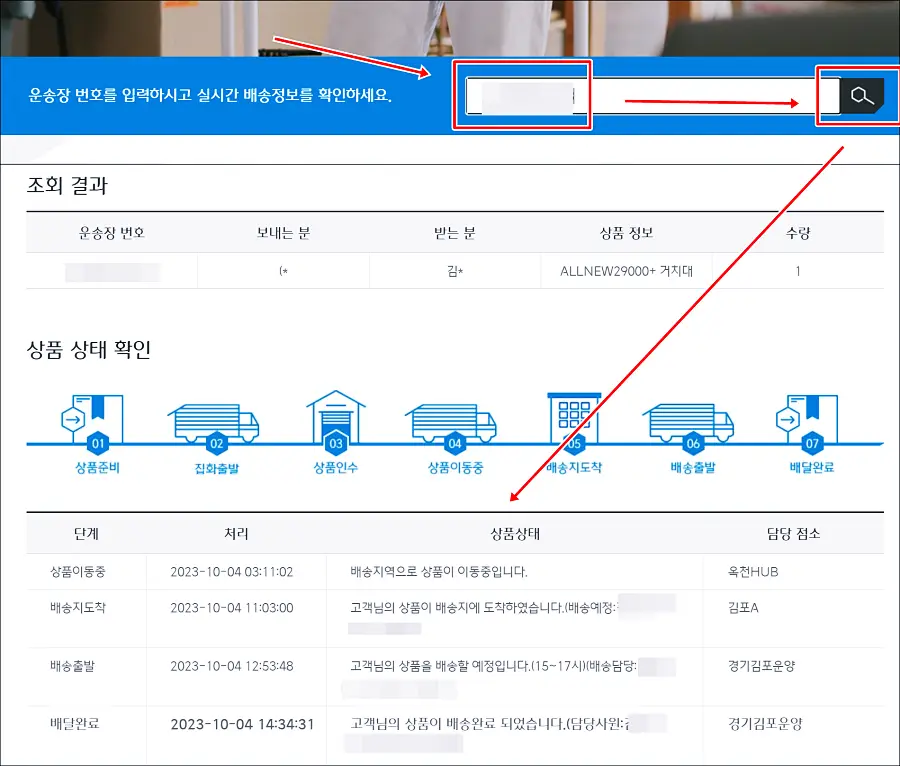Click the 옥천HUB branch cell
The image size is (900, 766).
pos(753,571)
